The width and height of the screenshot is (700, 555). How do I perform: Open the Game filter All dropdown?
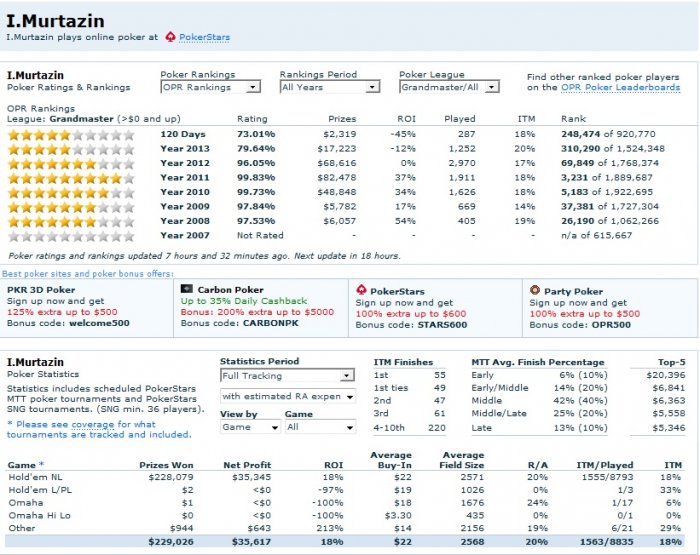(320, 426)
